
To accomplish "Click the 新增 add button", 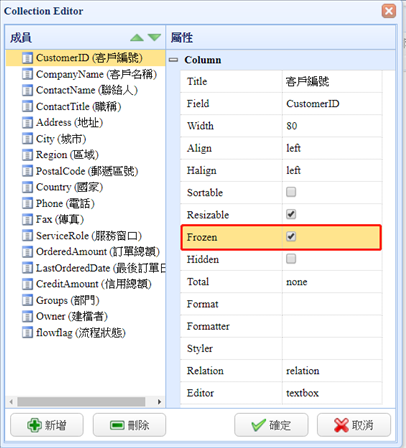I will coord(47,425).
